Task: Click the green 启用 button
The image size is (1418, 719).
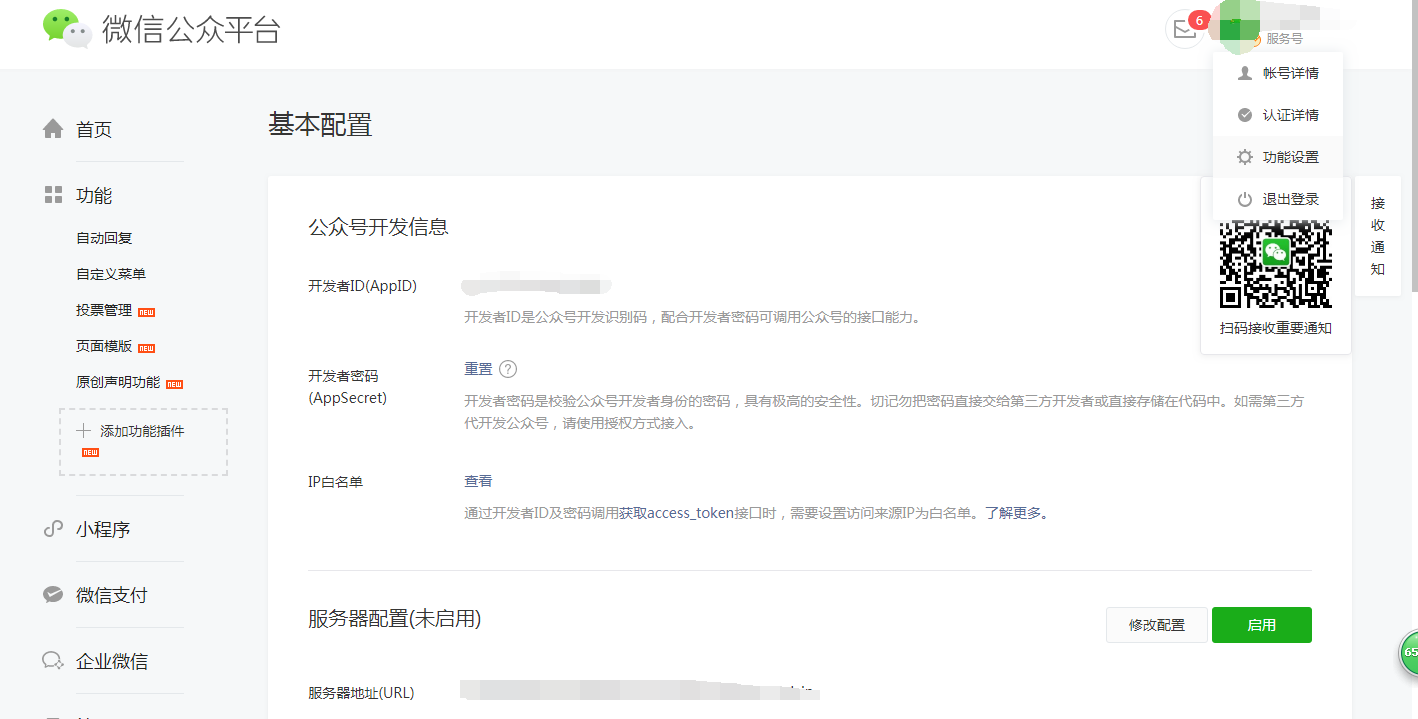Action: (x=1262, y=625)
